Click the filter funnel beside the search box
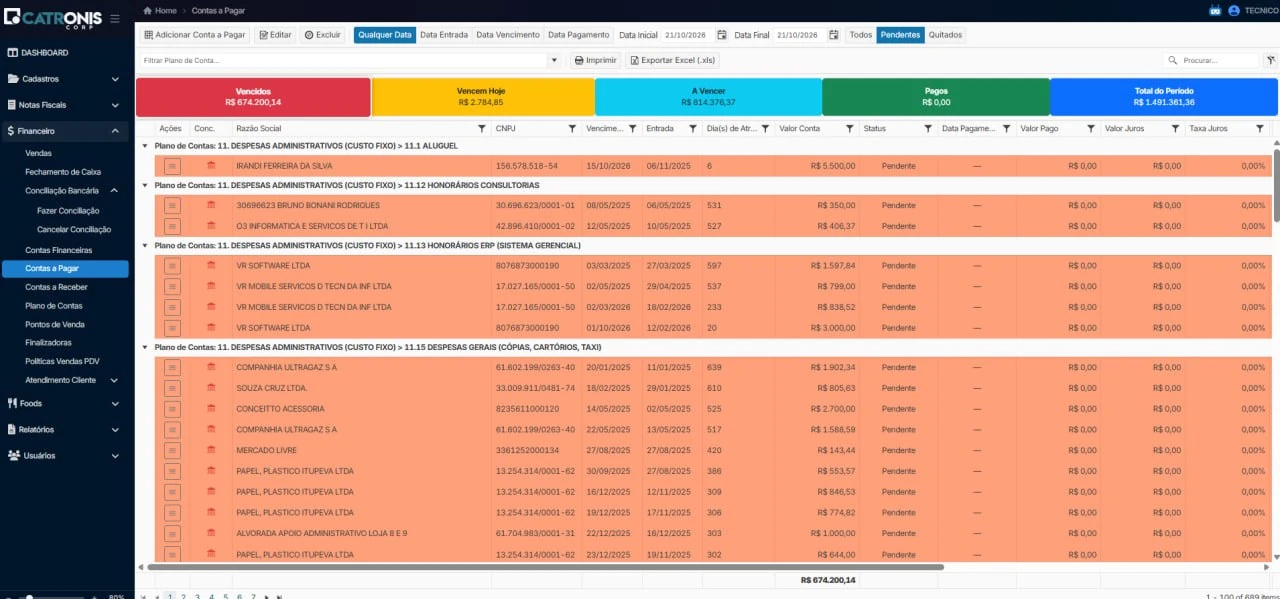 1270,60
